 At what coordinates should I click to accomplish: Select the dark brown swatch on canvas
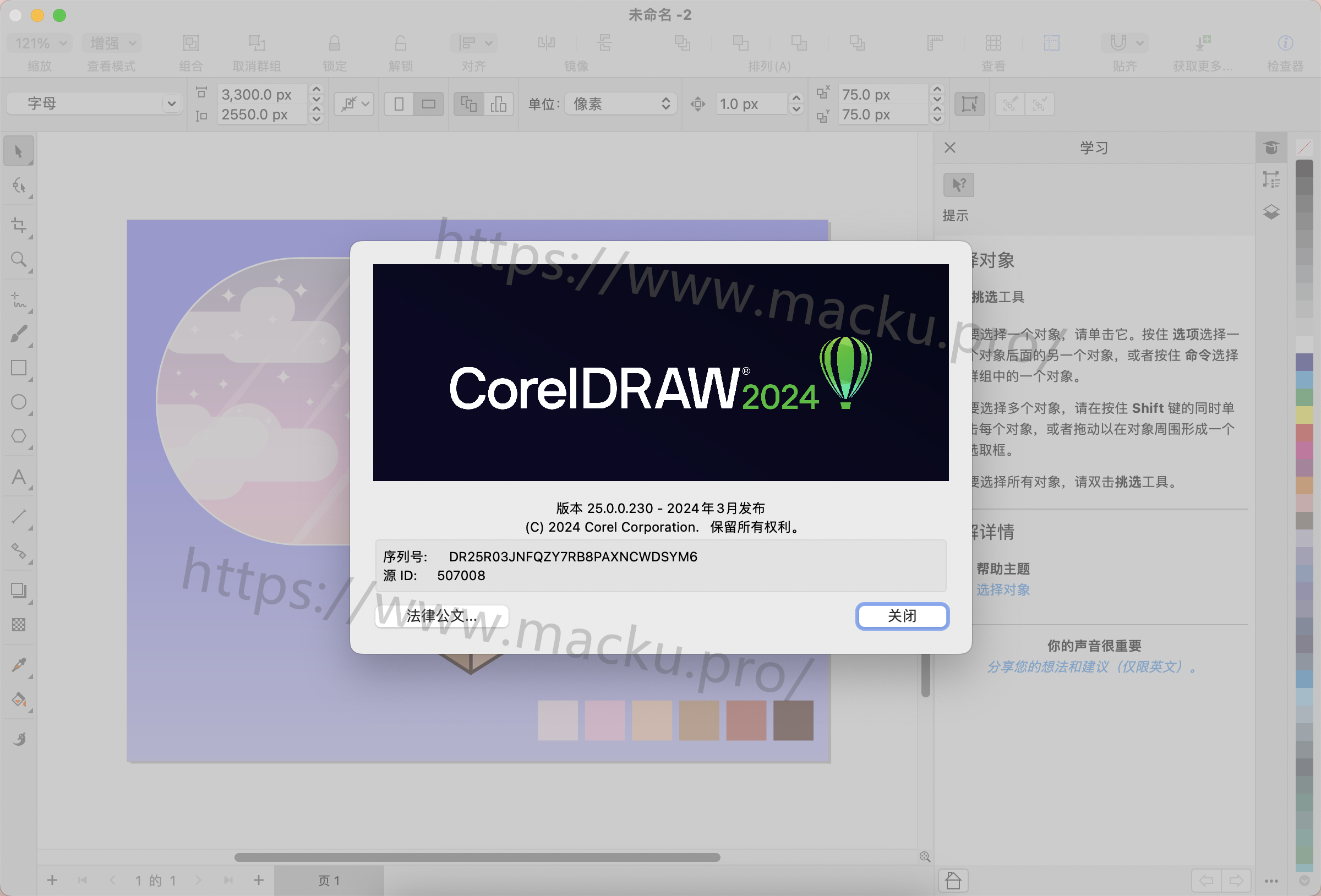click(x=793, y=720)
